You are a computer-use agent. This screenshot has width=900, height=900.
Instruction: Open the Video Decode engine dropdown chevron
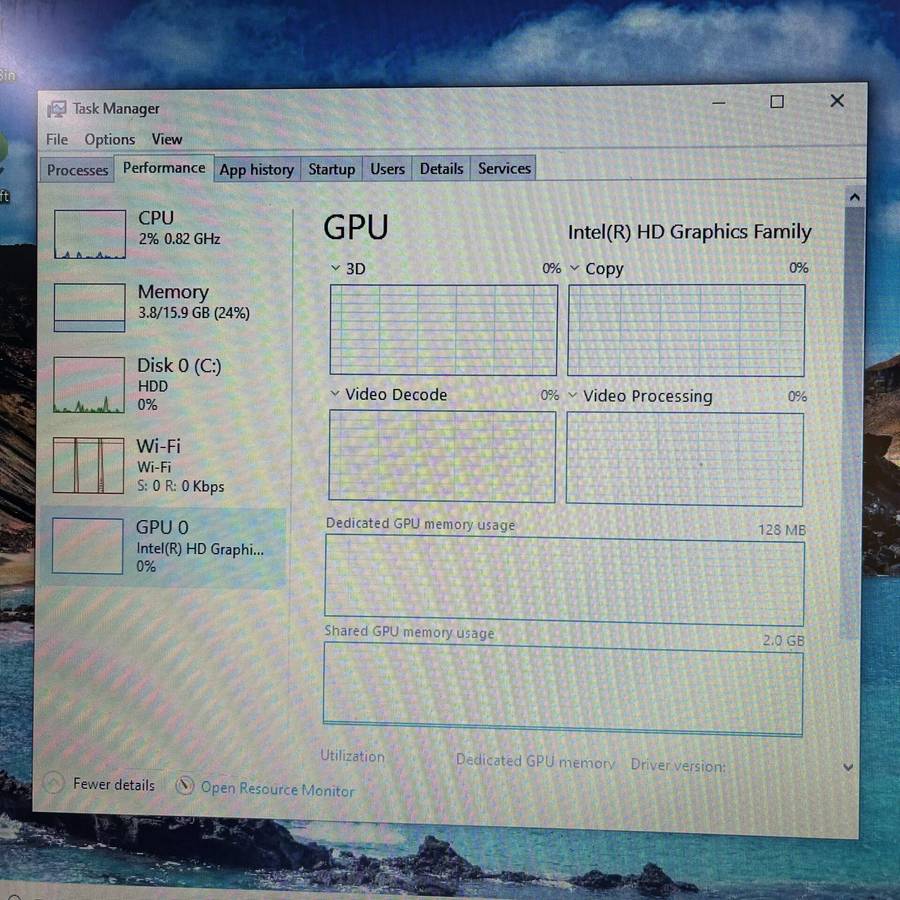pyautogui.click(x=335, y=393)
